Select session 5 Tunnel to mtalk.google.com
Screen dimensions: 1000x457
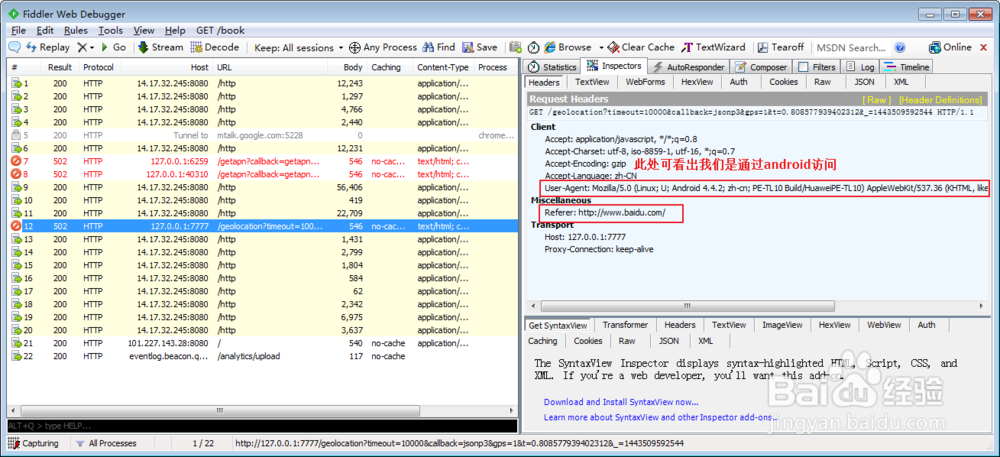point(261,135)
